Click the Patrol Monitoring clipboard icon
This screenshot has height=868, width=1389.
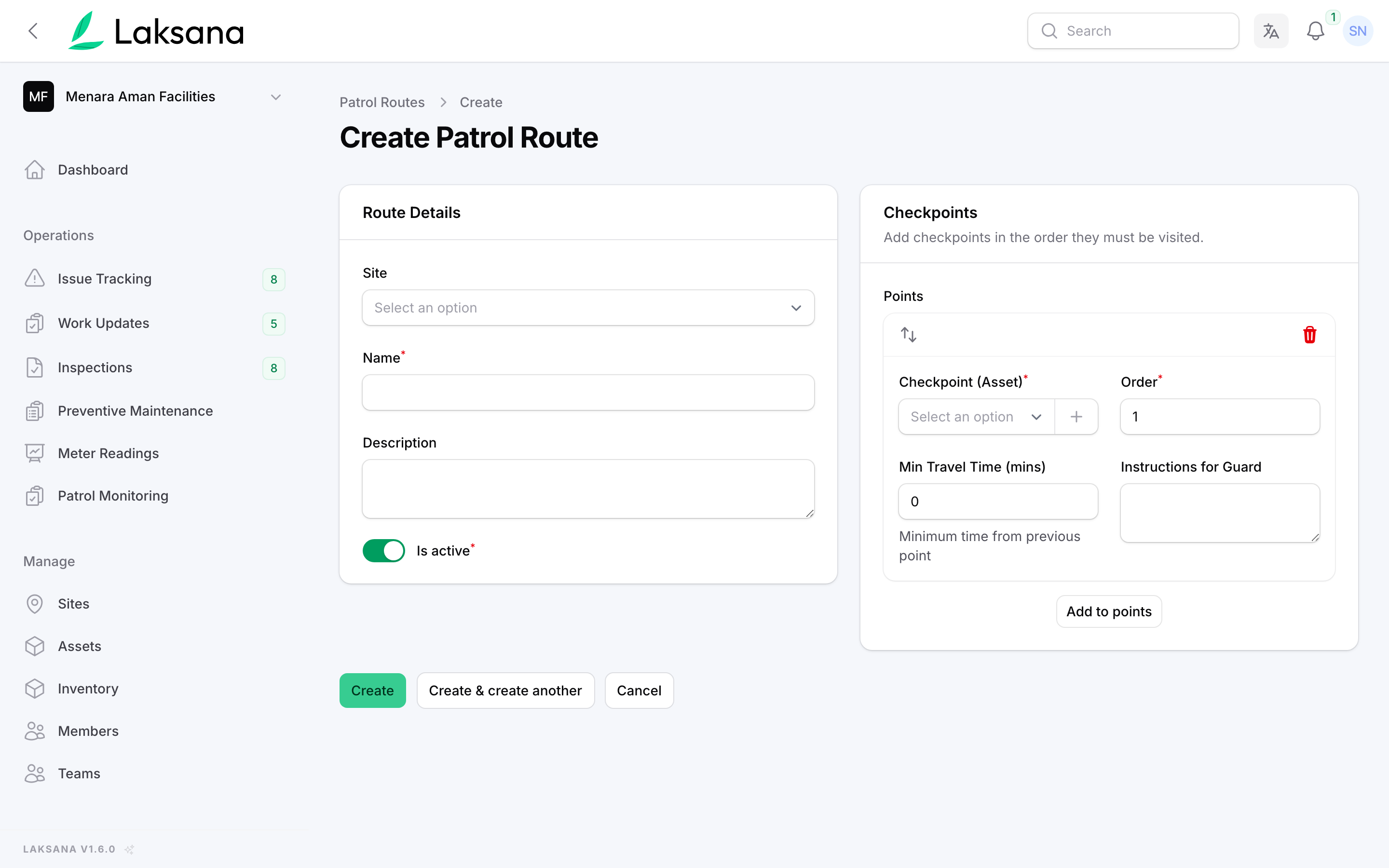[34, 496]
